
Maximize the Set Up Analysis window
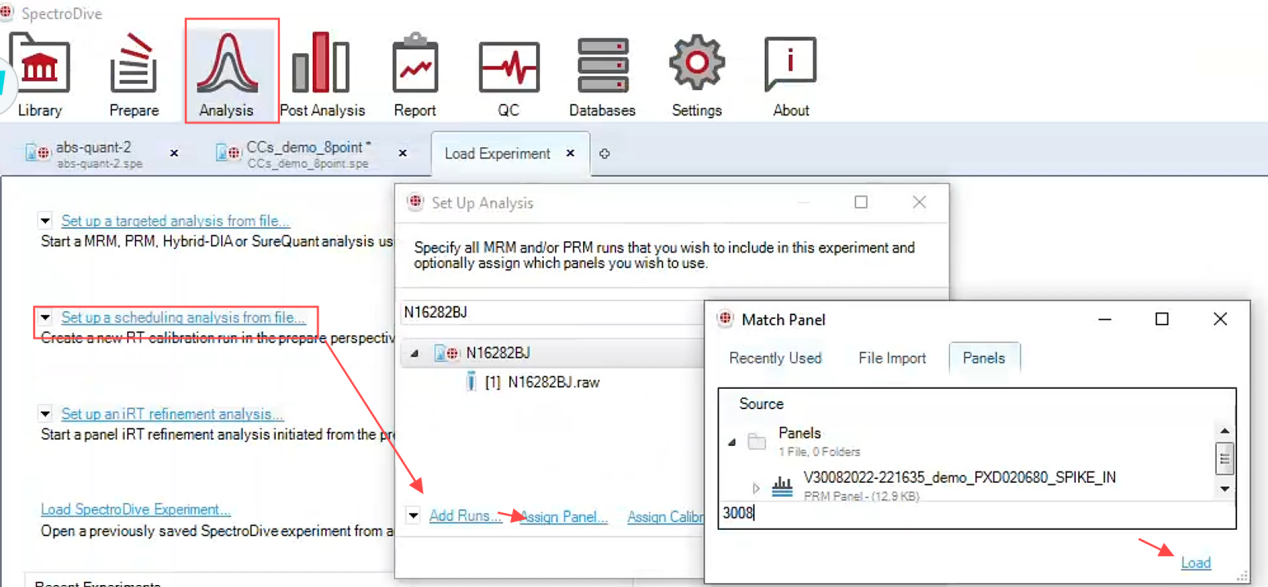pos(861,202)
